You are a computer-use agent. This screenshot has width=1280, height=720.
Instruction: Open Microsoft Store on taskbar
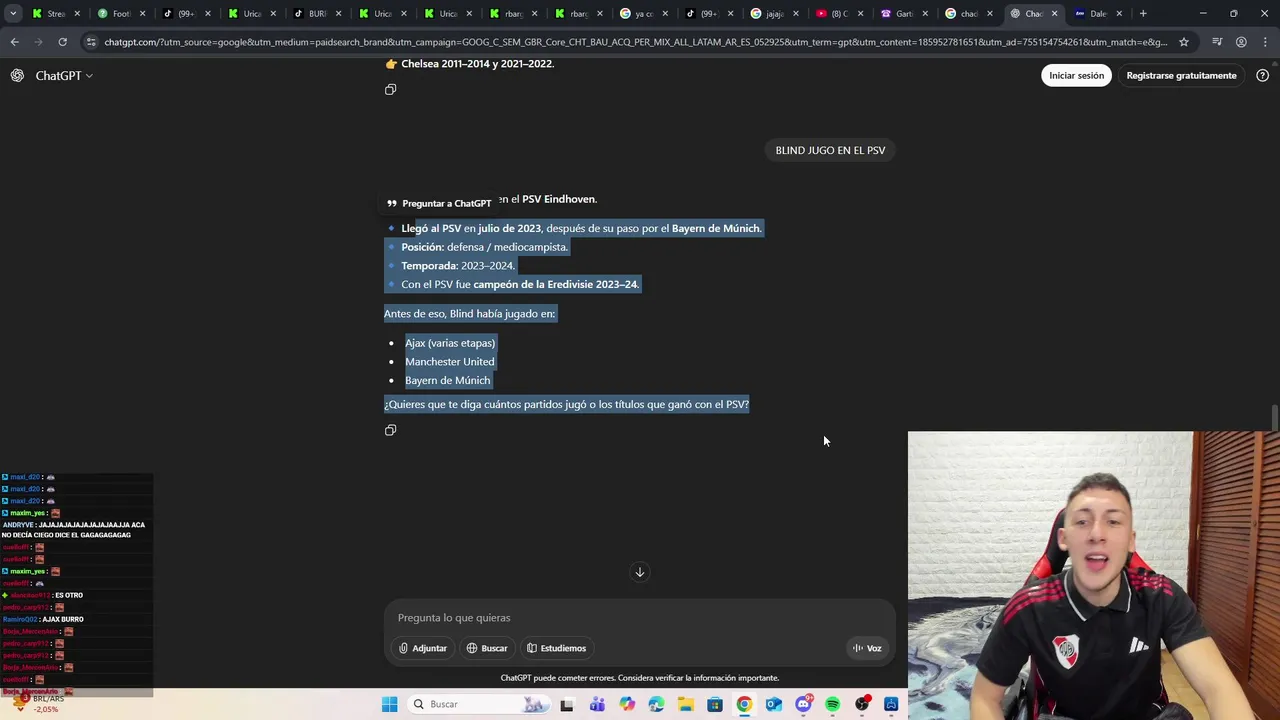click(x=715, y=704)
